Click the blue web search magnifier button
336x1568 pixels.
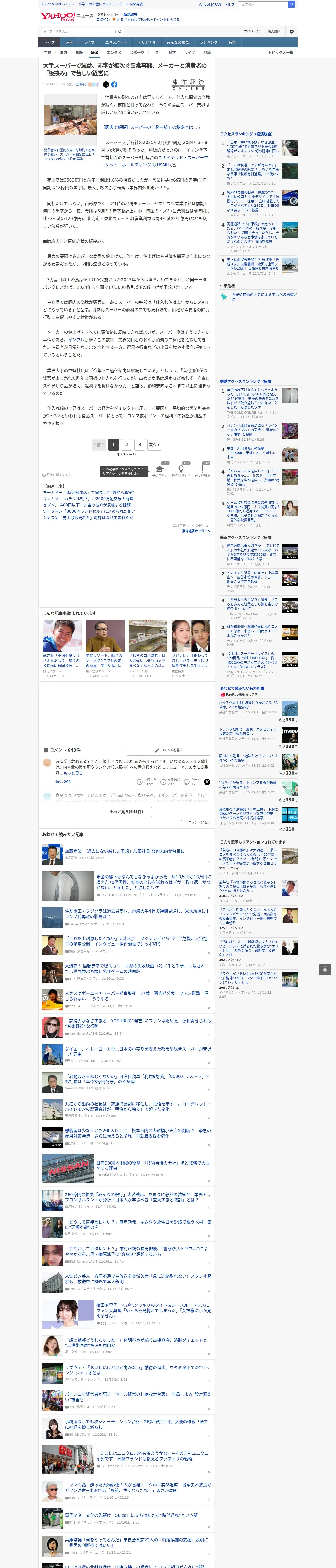tap(292, 4)
